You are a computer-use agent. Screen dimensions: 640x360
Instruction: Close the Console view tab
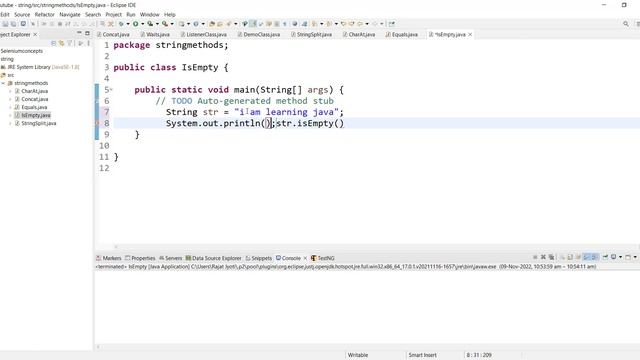[x=305, y=258]
